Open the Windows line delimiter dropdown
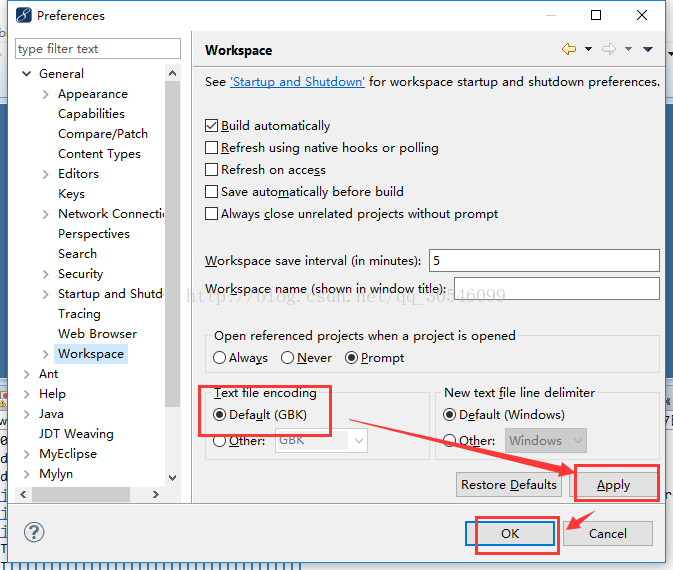This screenshot has height=570, width=673. 546,440
